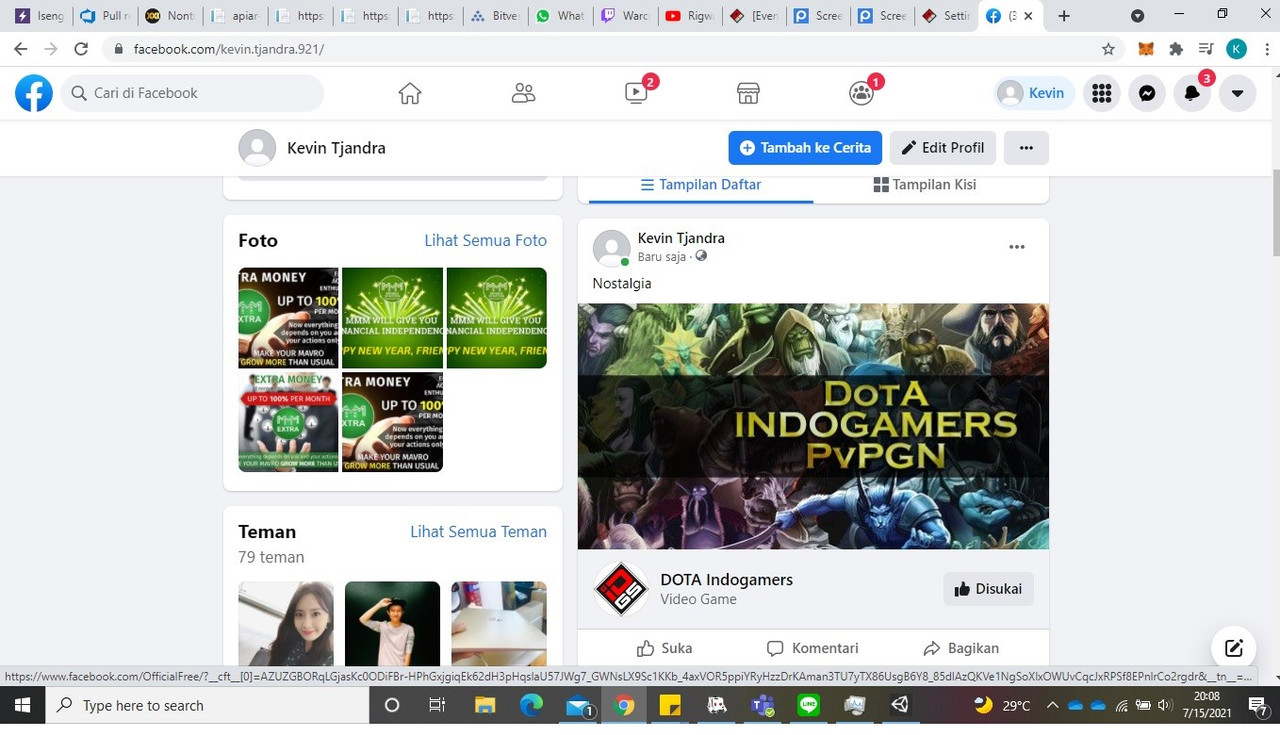This screenshot has height=735, width=1280.
Task: Click the Kevin profile chip
Action: tap(1034, 93)
